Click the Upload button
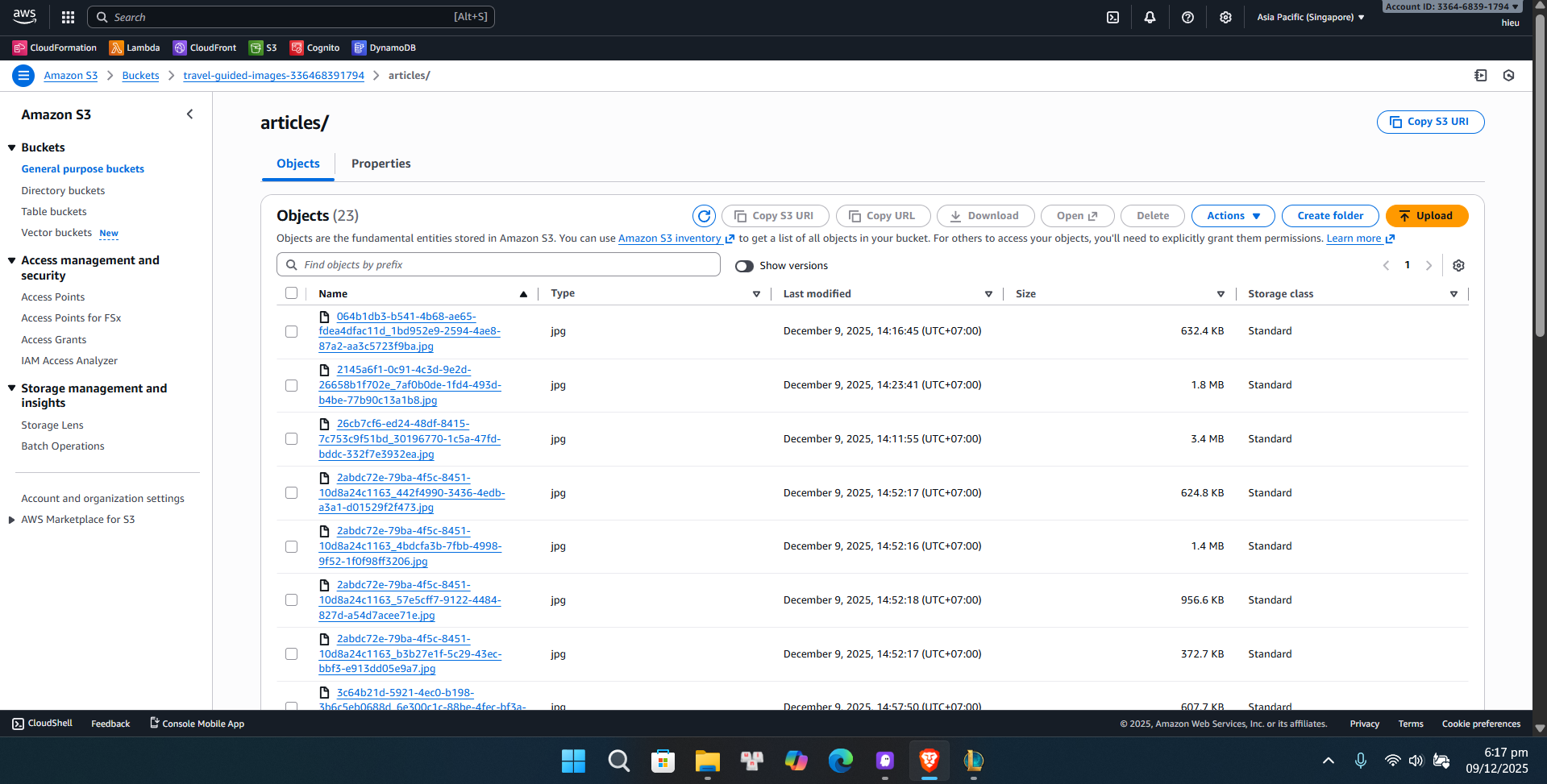 tap(1425, 216)
